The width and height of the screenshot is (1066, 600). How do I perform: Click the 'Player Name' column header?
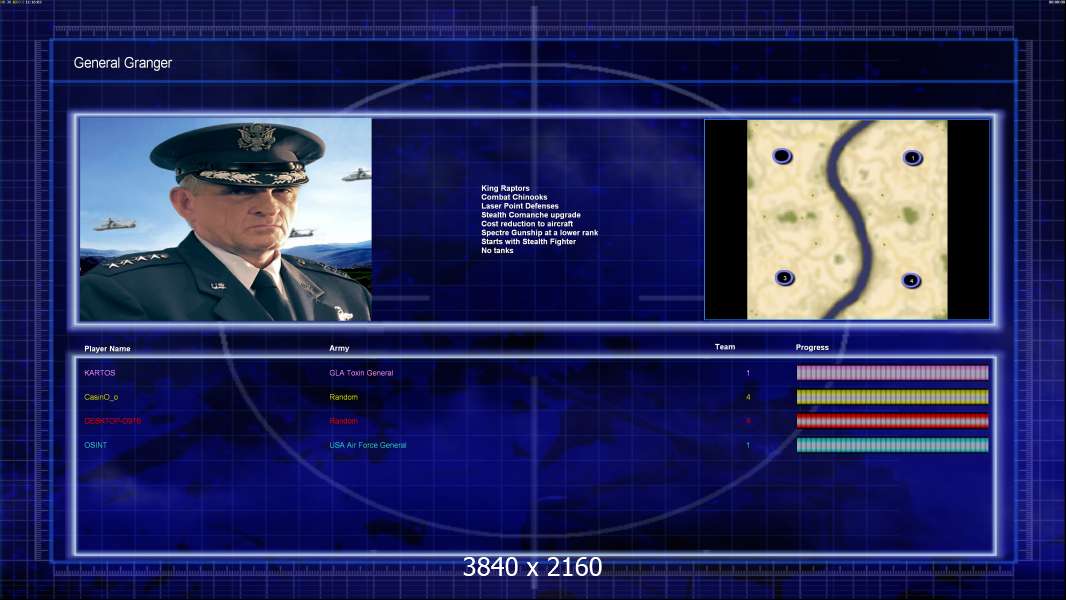tap(107, 349)
